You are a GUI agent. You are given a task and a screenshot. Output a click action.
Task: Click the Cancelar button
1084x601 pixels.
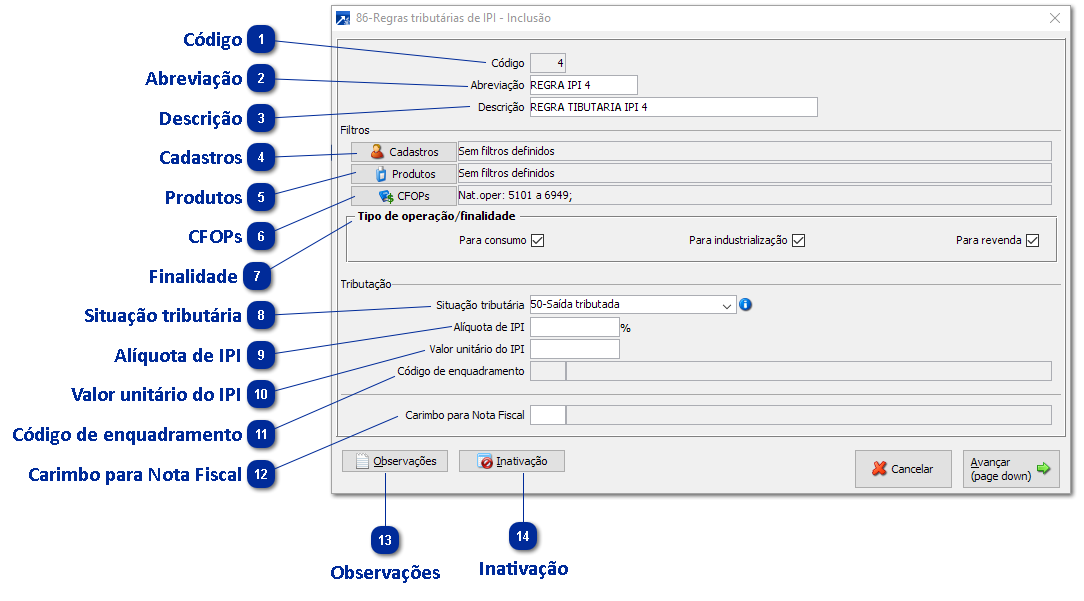click(903, 469)
